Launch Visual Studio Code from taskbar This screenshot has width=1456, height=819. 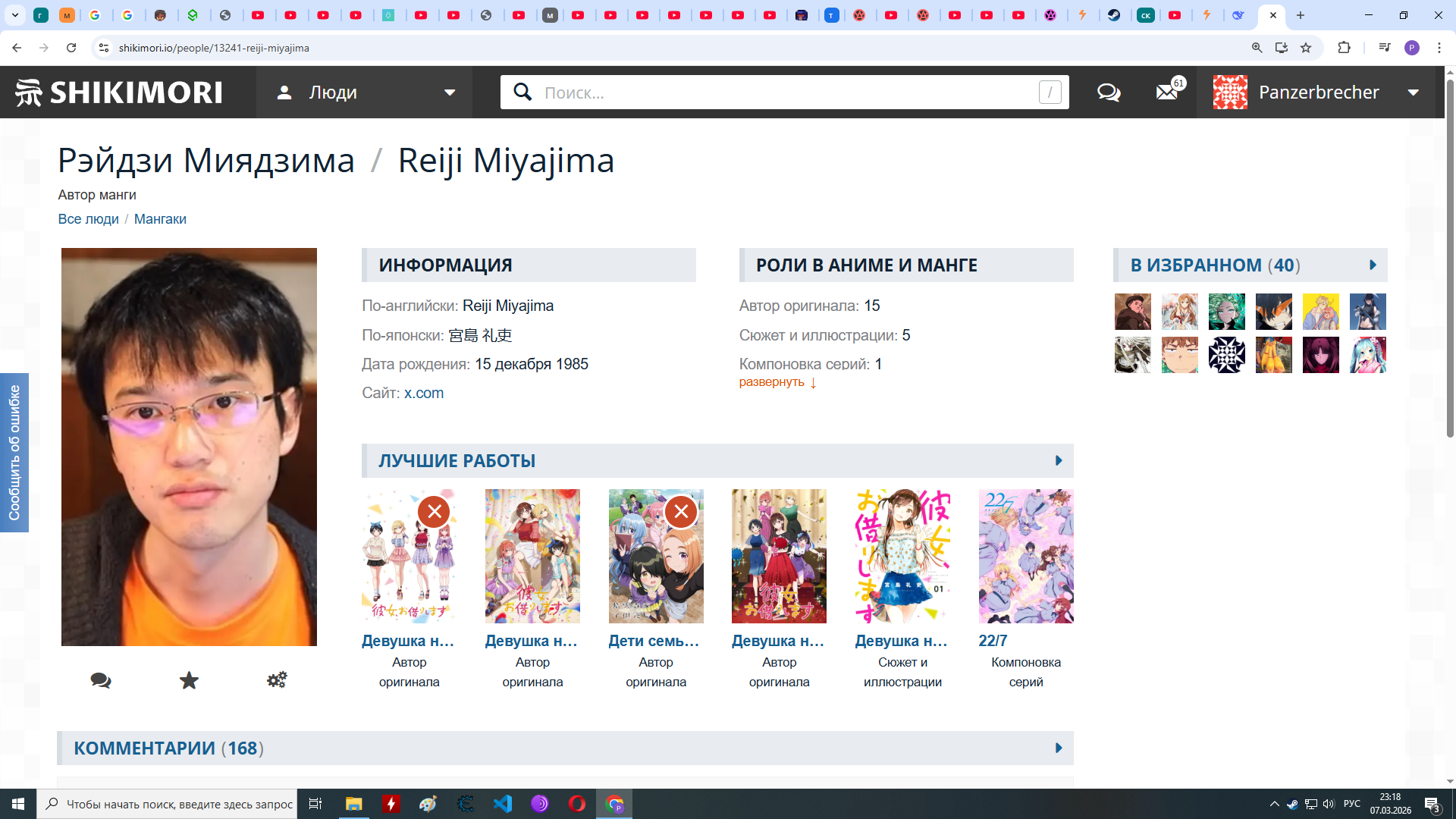click(503, 804)
